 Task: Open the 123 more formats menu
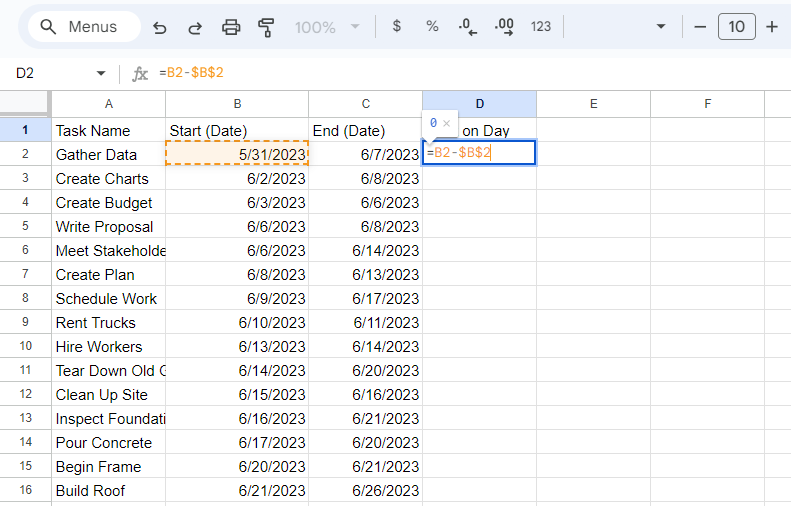[541, 27]
